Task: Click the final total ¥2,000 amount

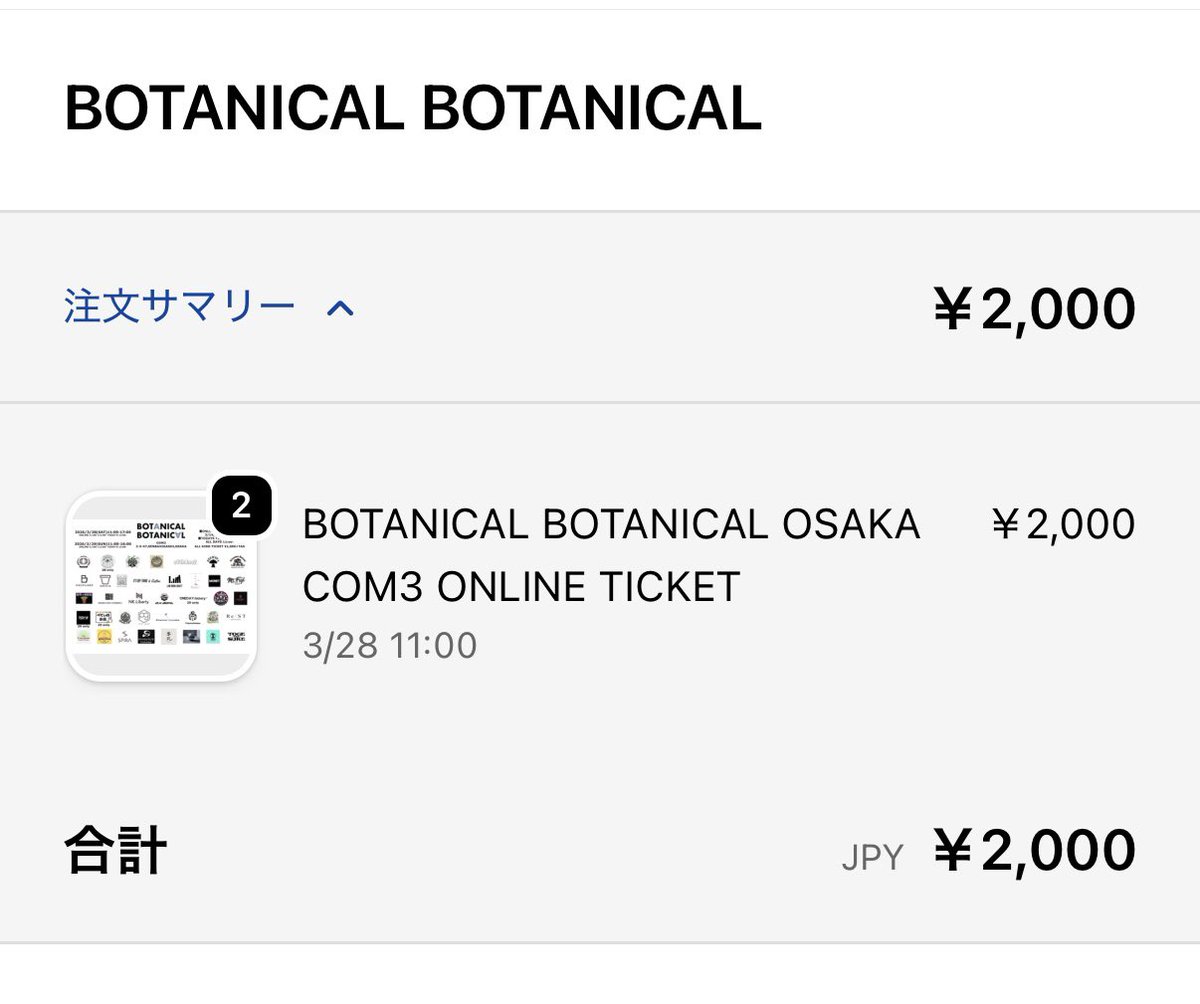Action: [1034, 851]
